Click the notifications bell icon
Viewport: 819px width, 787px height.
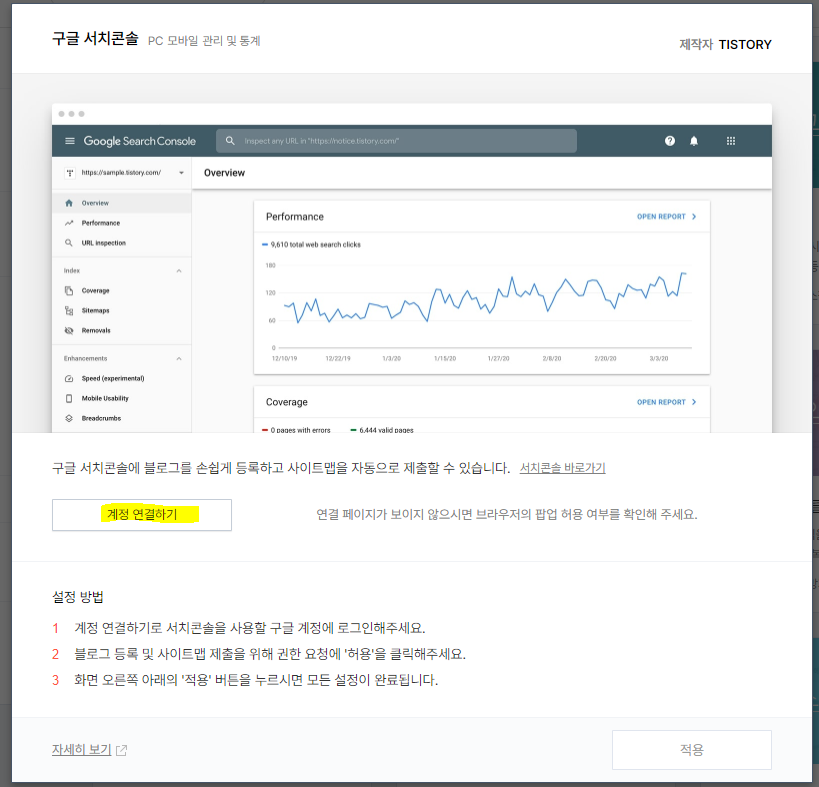click(x=694, y=141)
